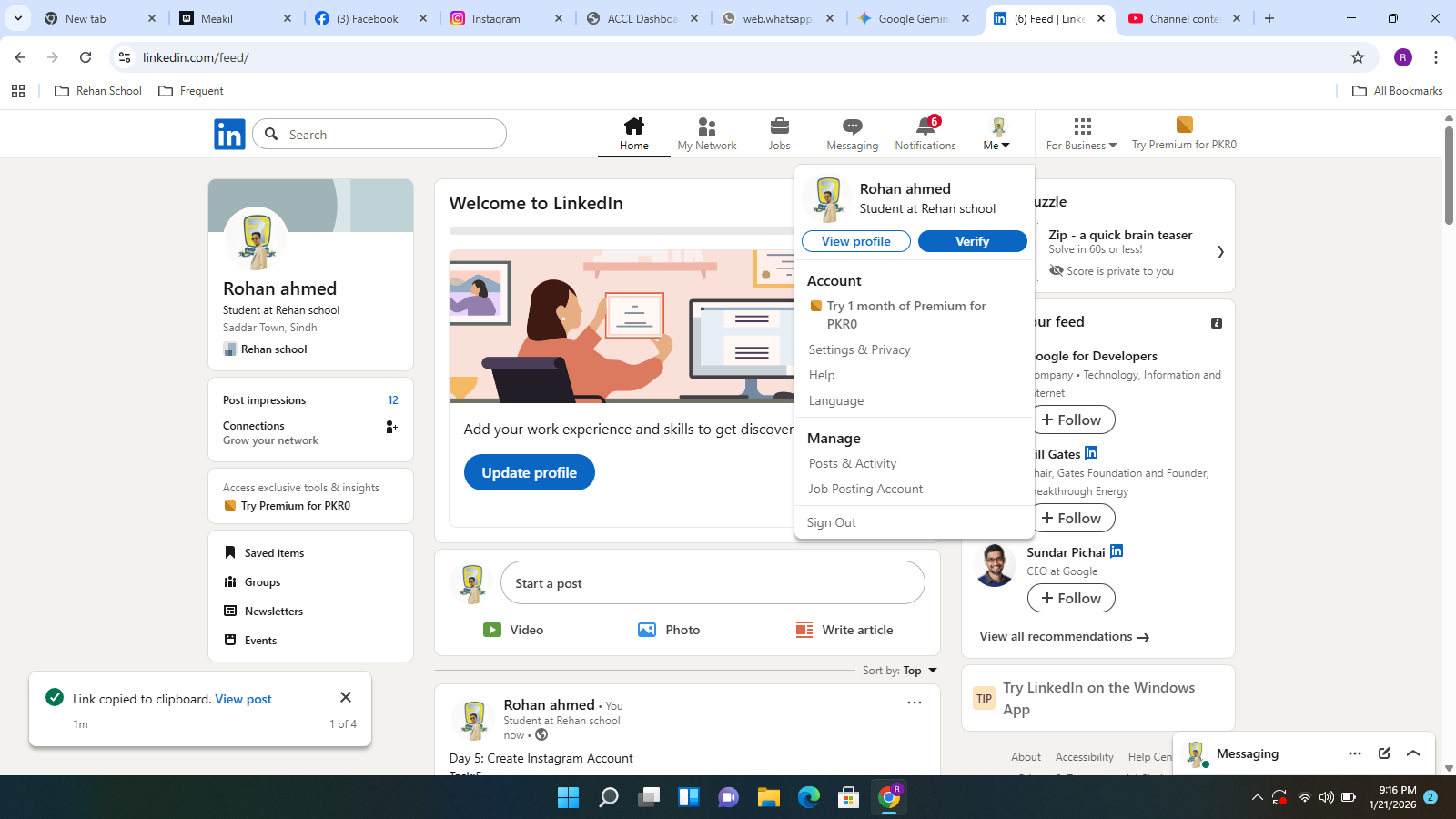This screenshot has height=819, width=1456.
Task: Open the Messaging icon in navbar
Action: [x=852, y=126]
